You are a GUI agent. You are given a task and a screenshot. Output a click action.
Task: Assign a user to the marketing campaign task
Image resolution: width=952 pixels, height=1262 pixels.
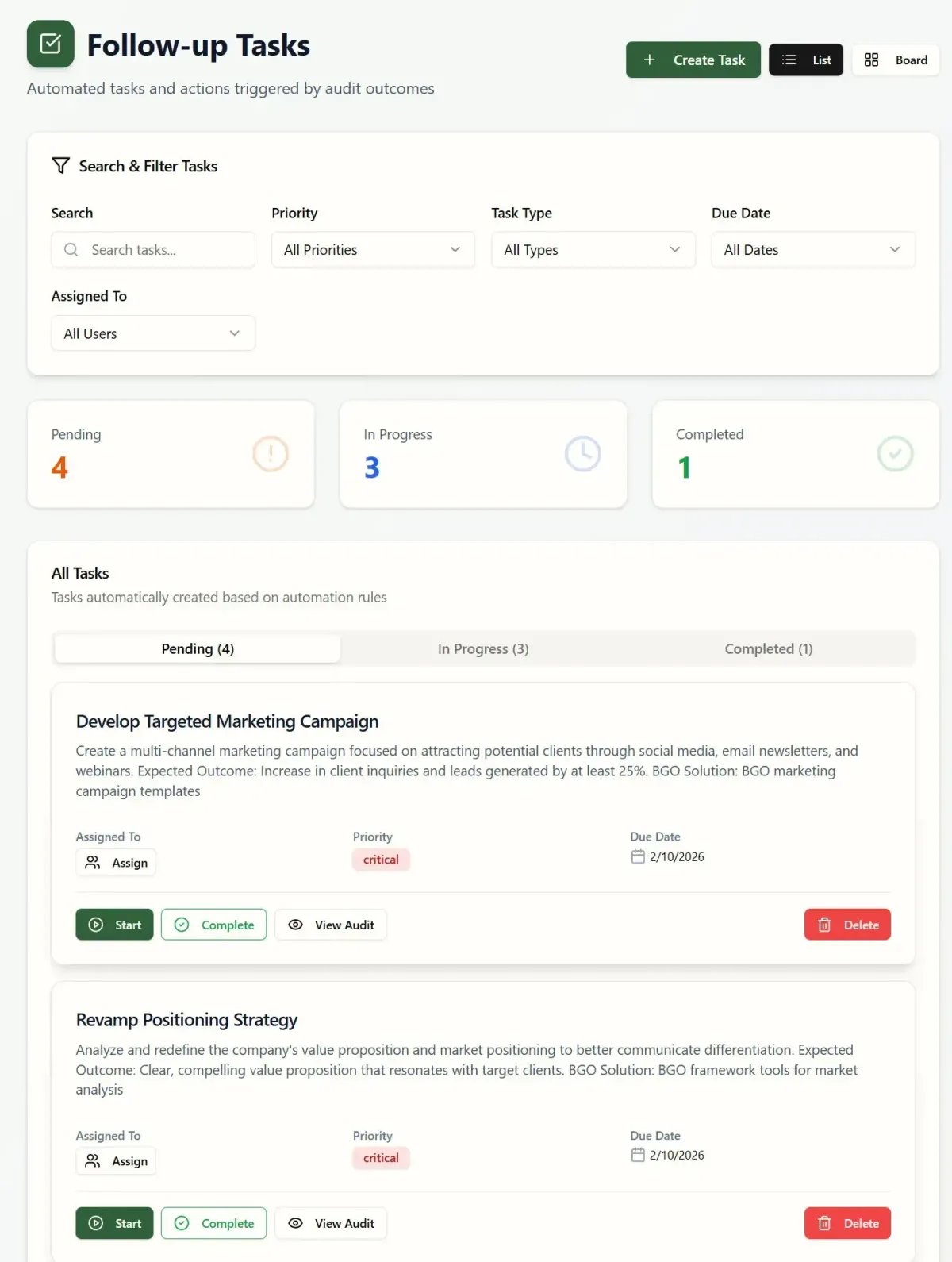(116, 862)
